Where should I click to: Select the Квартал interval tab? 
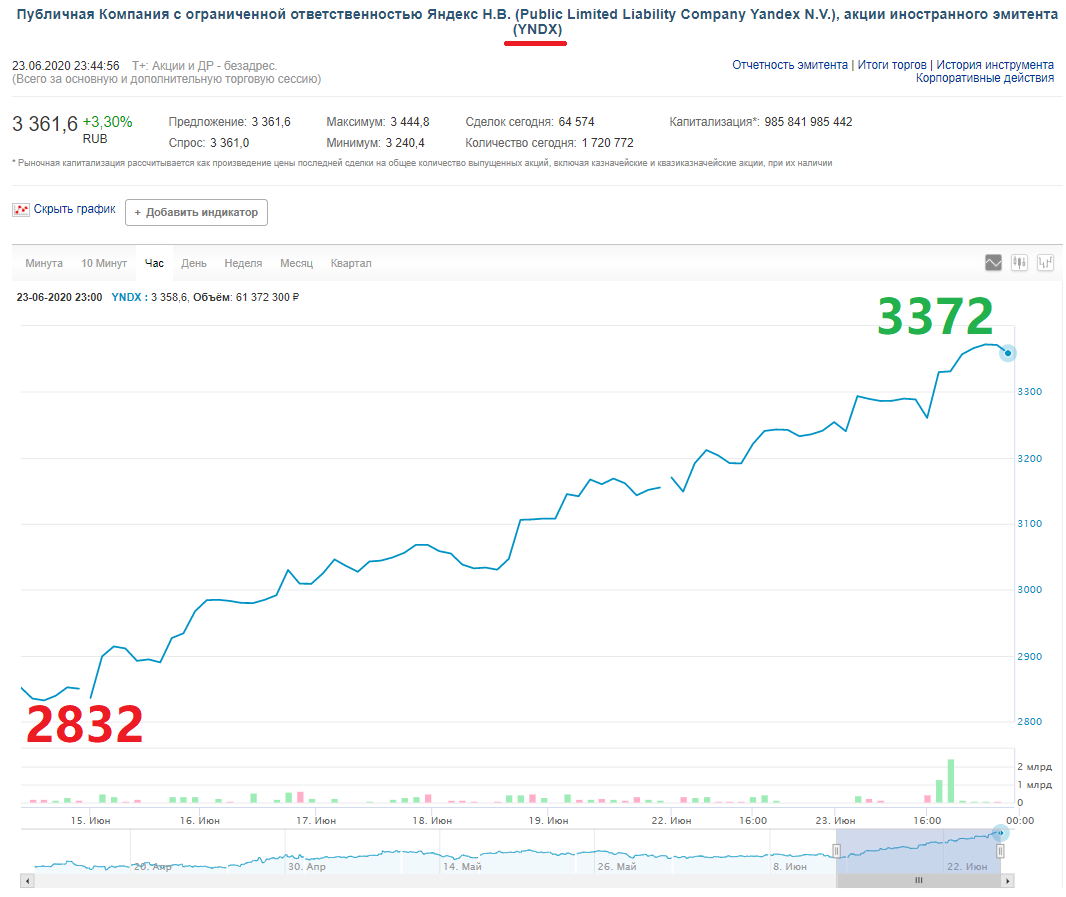pyautogui.click(x=351, y=263)
